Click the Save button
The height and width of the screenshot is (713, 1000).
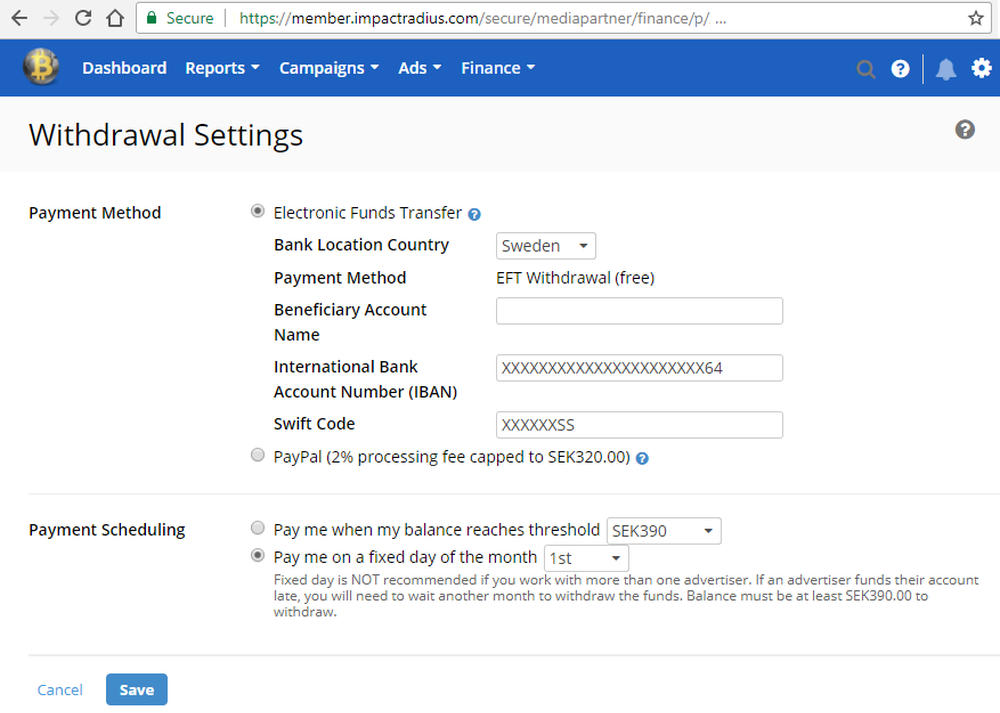pos(136,689)
